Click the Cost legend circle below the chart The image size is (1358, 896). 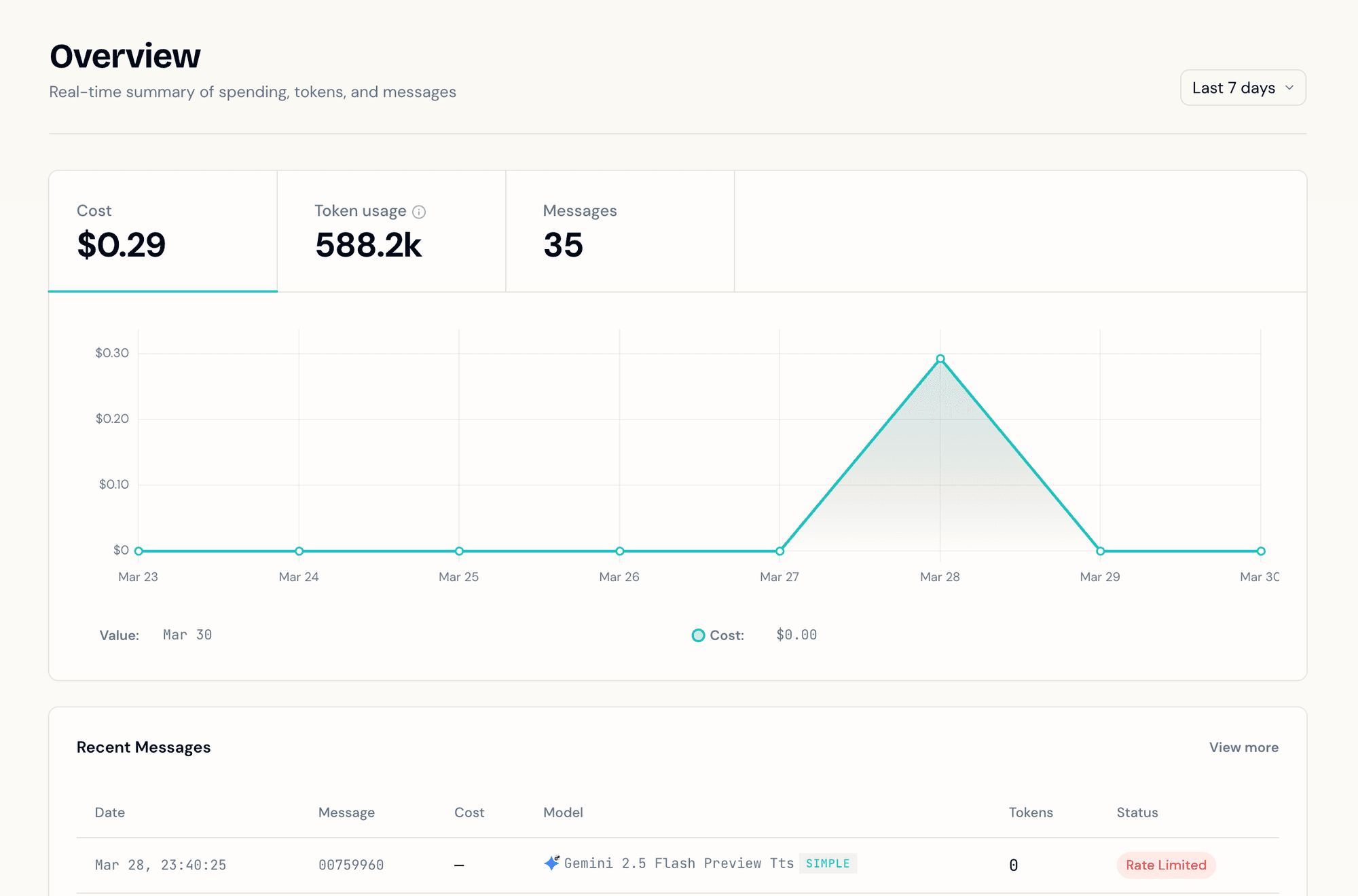(x=698, y=635)
